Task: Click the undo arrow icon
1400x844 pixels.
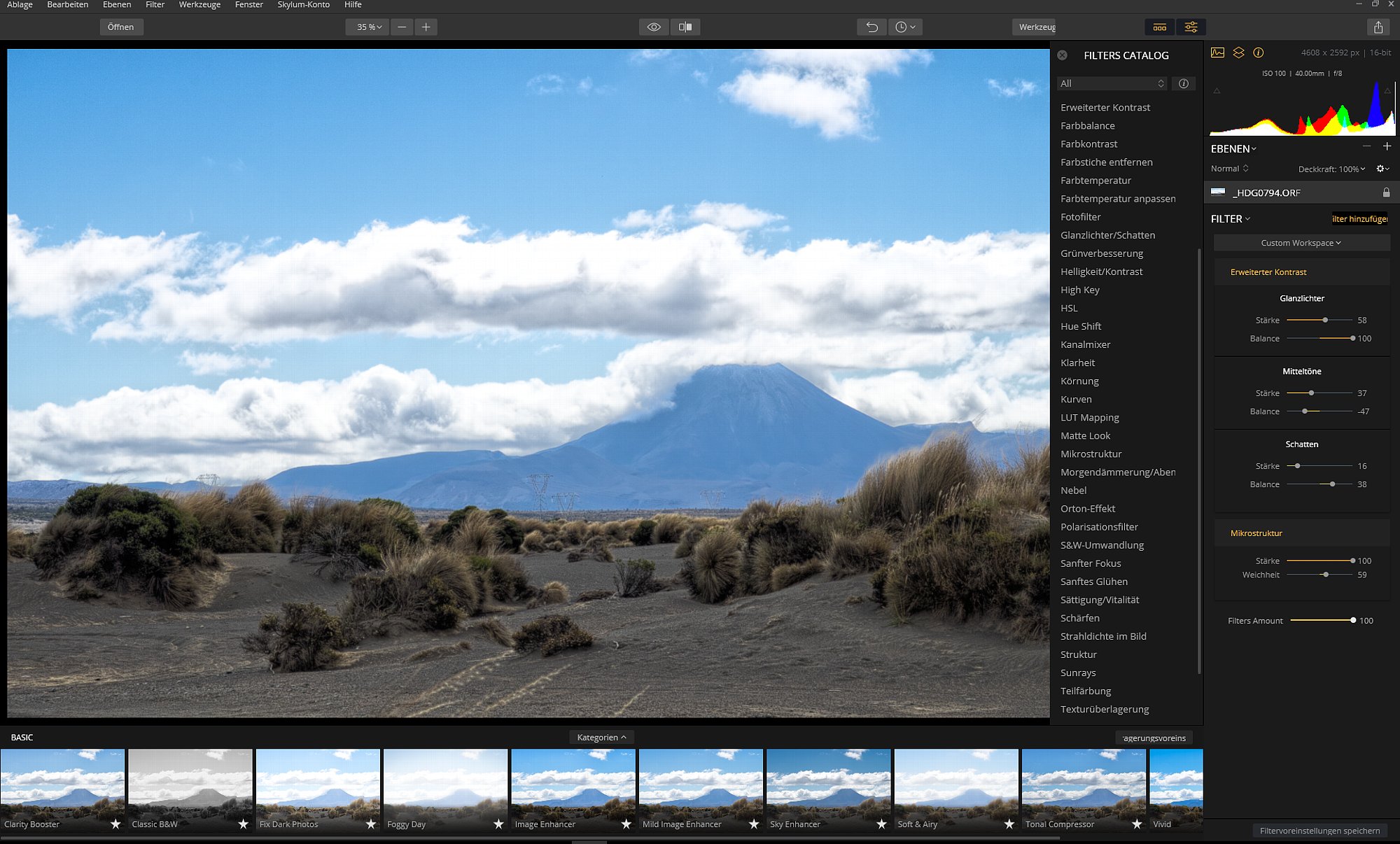Action: [x=872, y=27]
